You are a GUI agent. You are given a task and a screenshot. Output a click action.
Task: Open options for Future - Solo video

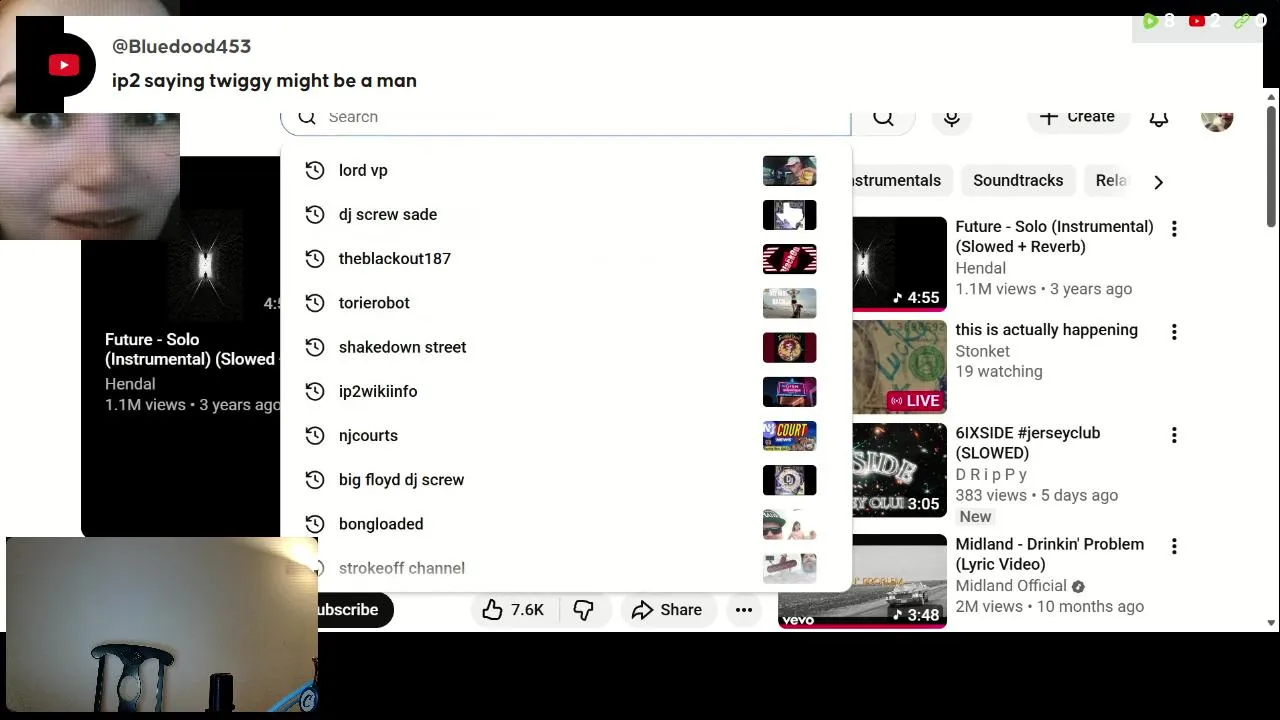click(x=1174, y=229)
